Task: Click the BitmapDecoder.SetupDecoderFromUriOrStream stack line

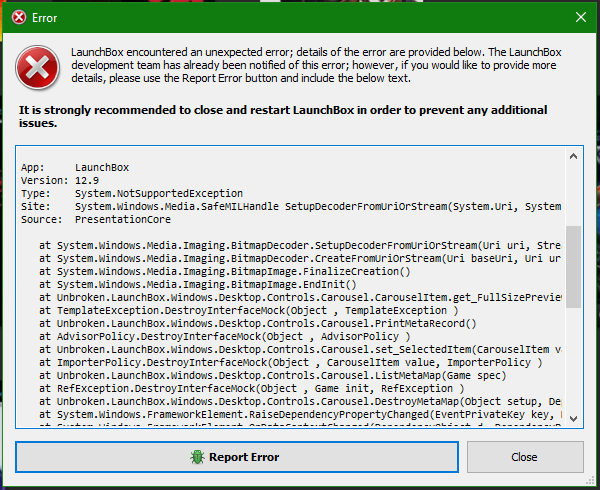Action: coord(300,245)
